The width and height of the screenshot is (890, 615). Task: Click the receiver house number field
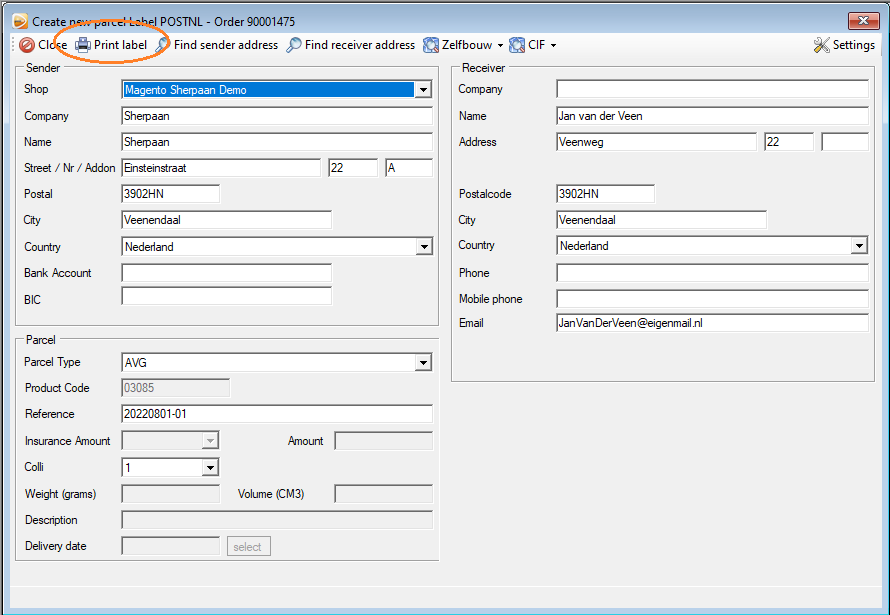(x=789, y=142)
